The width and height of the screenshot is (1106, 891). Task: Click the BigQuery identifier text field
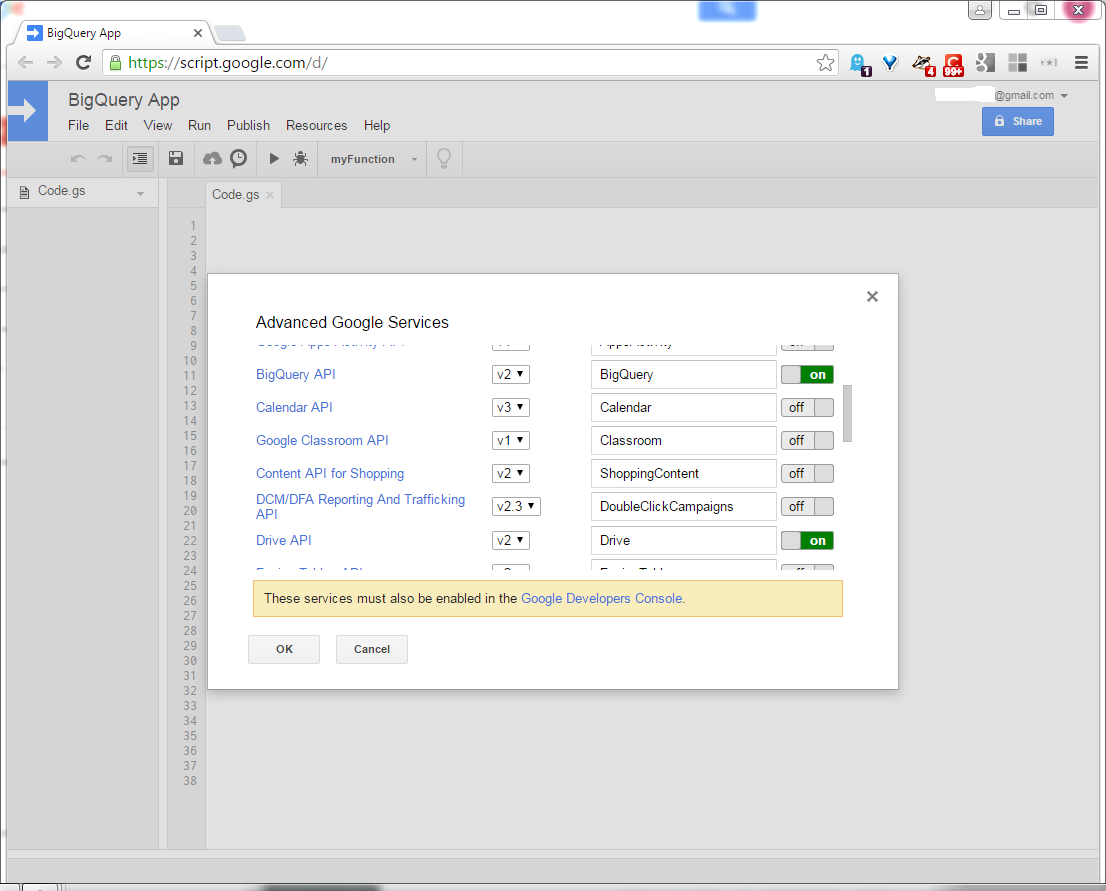coord(683,375)
